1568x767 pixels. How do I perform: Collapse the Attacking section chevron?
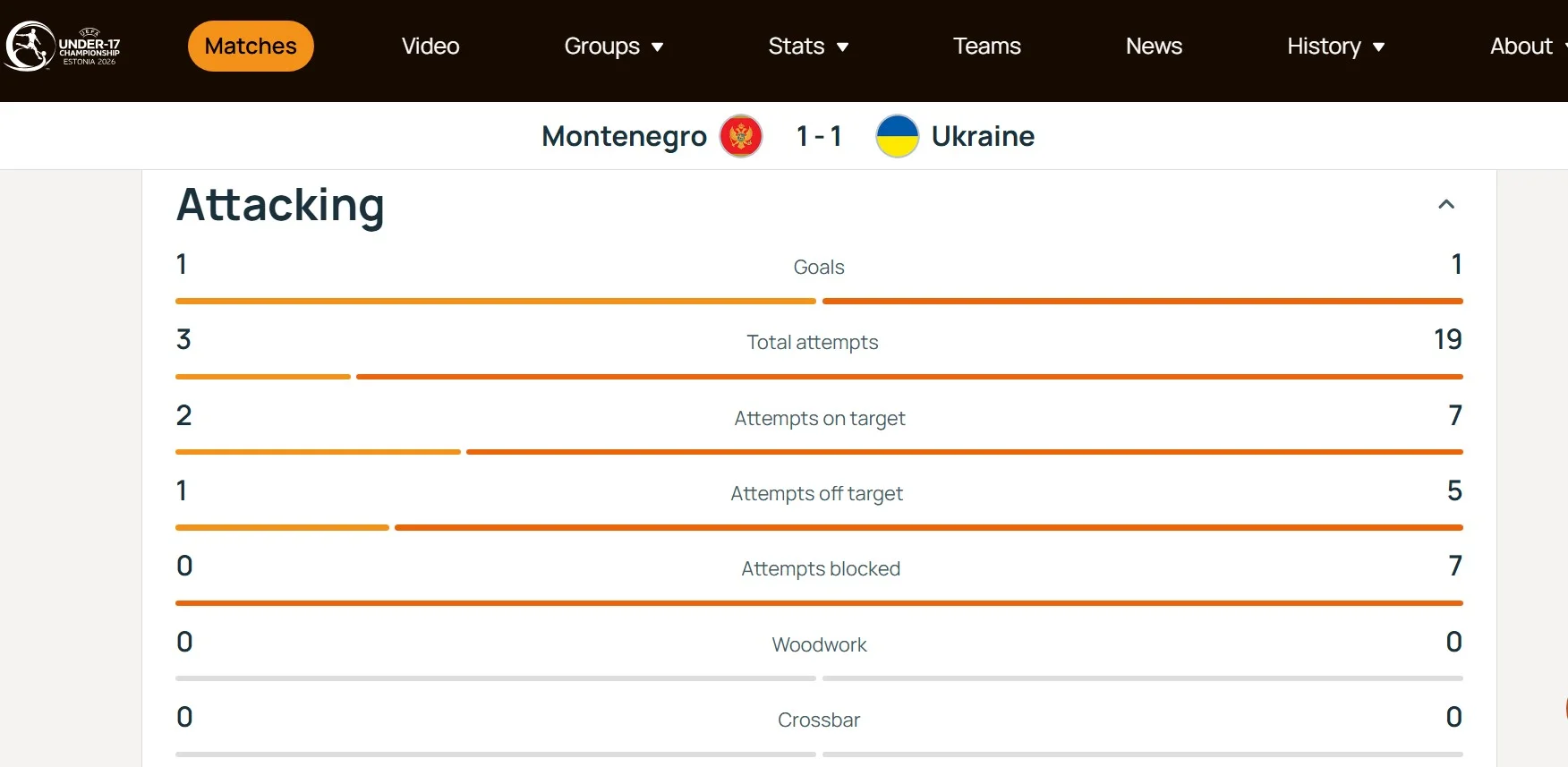click(1445, 205)
